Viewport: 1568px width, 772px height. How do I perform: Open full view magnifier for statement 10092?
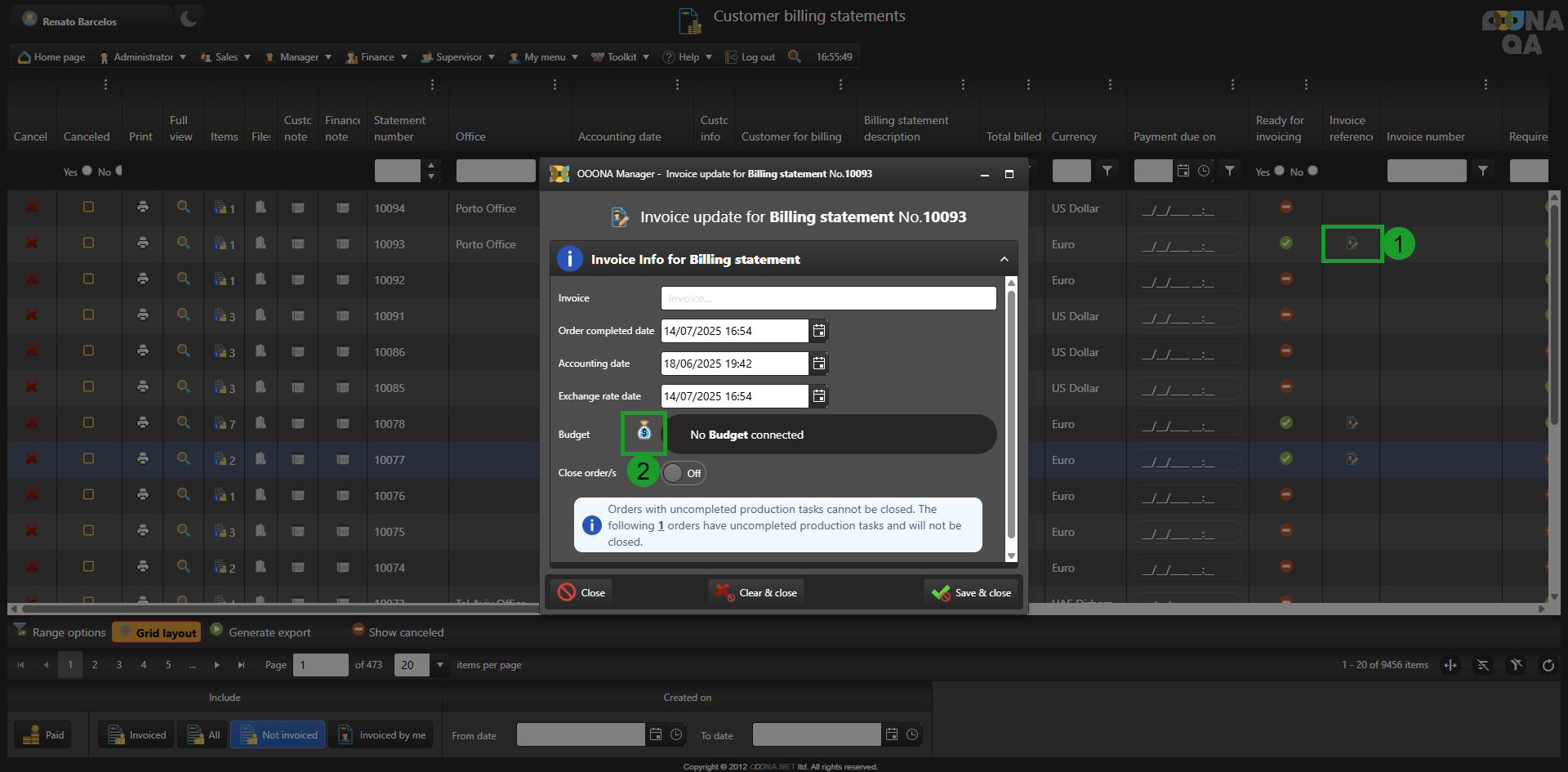click(x=184, y=279)
